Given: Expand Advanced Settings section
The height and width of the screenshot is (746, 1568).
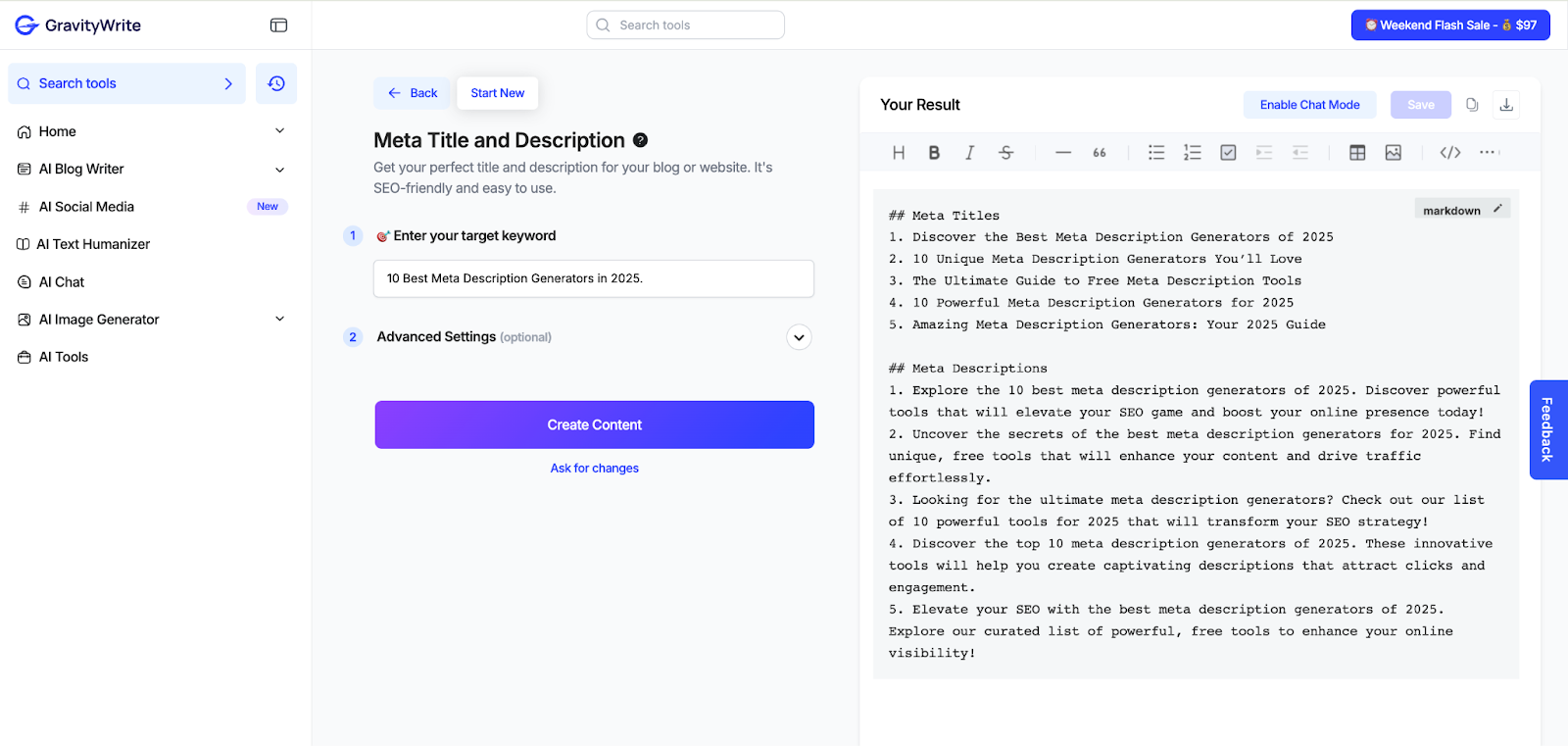Looking at the screenshot, I should click(799, 337).
